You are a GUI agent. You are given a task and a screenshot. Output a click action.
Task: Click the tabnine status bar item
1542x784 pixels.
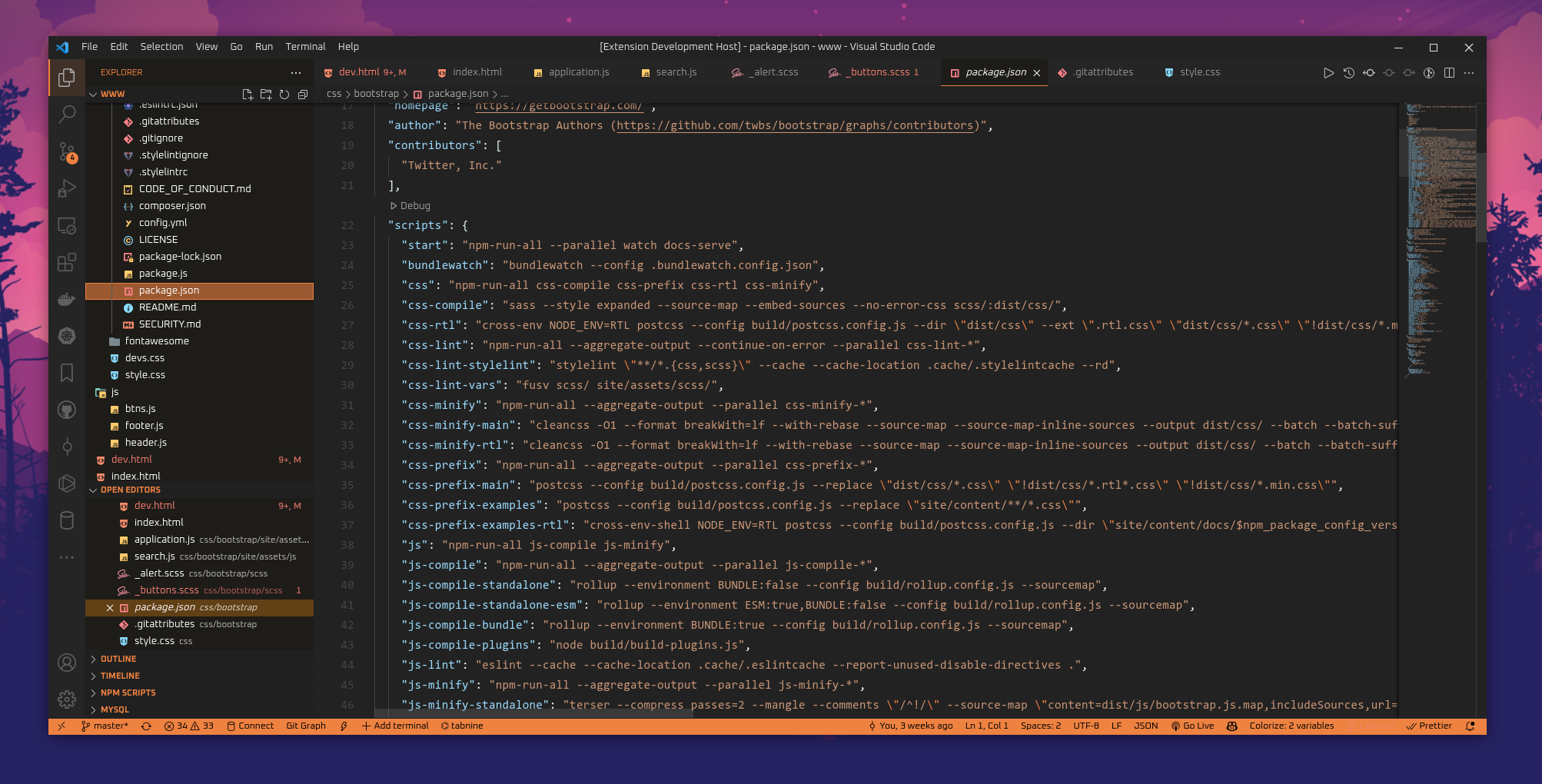462,726
